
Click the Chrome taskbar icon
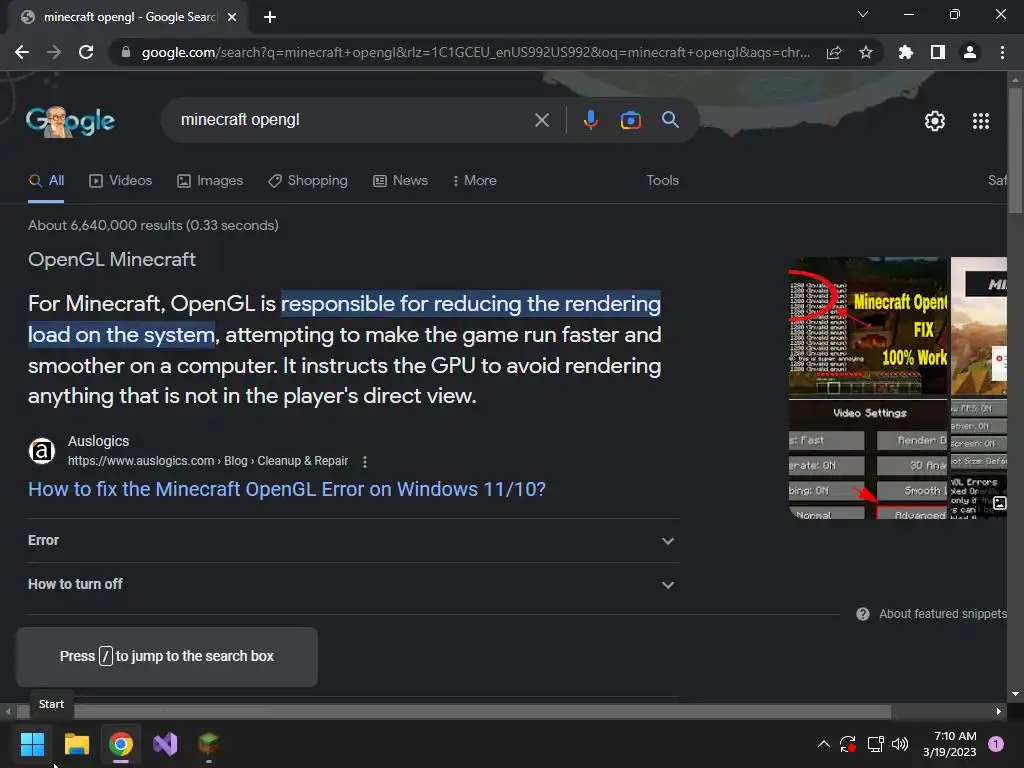121,744
